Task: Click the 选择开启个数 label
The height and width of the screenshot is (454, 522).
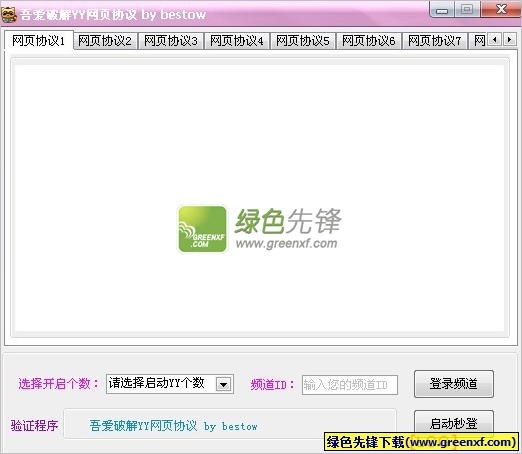Action: pos(58,384)
